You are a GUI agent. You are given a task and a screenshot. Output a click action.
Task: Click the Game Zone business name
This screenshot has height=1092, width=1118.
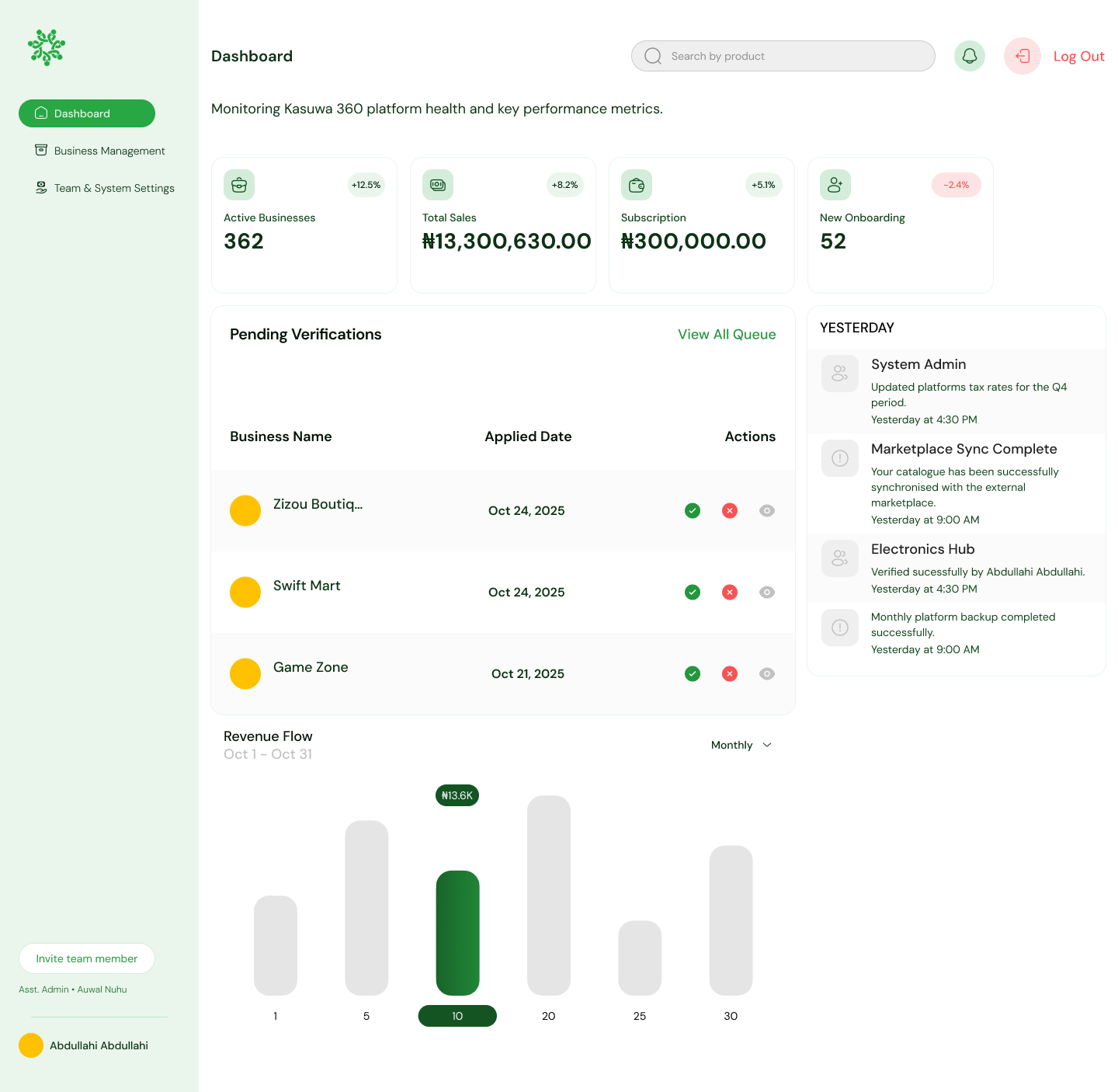311,667
